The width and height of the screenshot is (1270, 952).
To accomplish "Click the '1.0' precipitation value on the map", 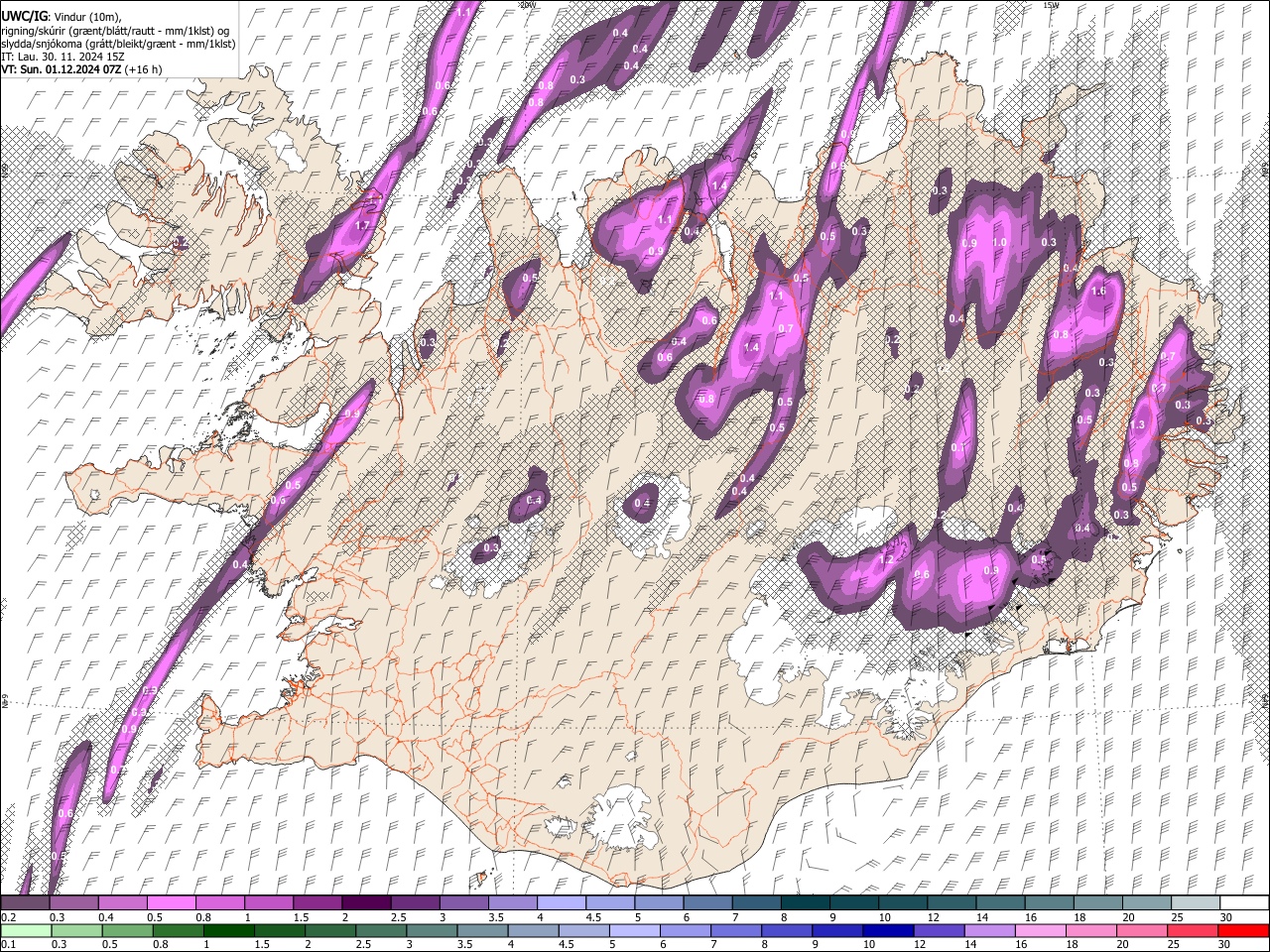I will coord(999,242).
